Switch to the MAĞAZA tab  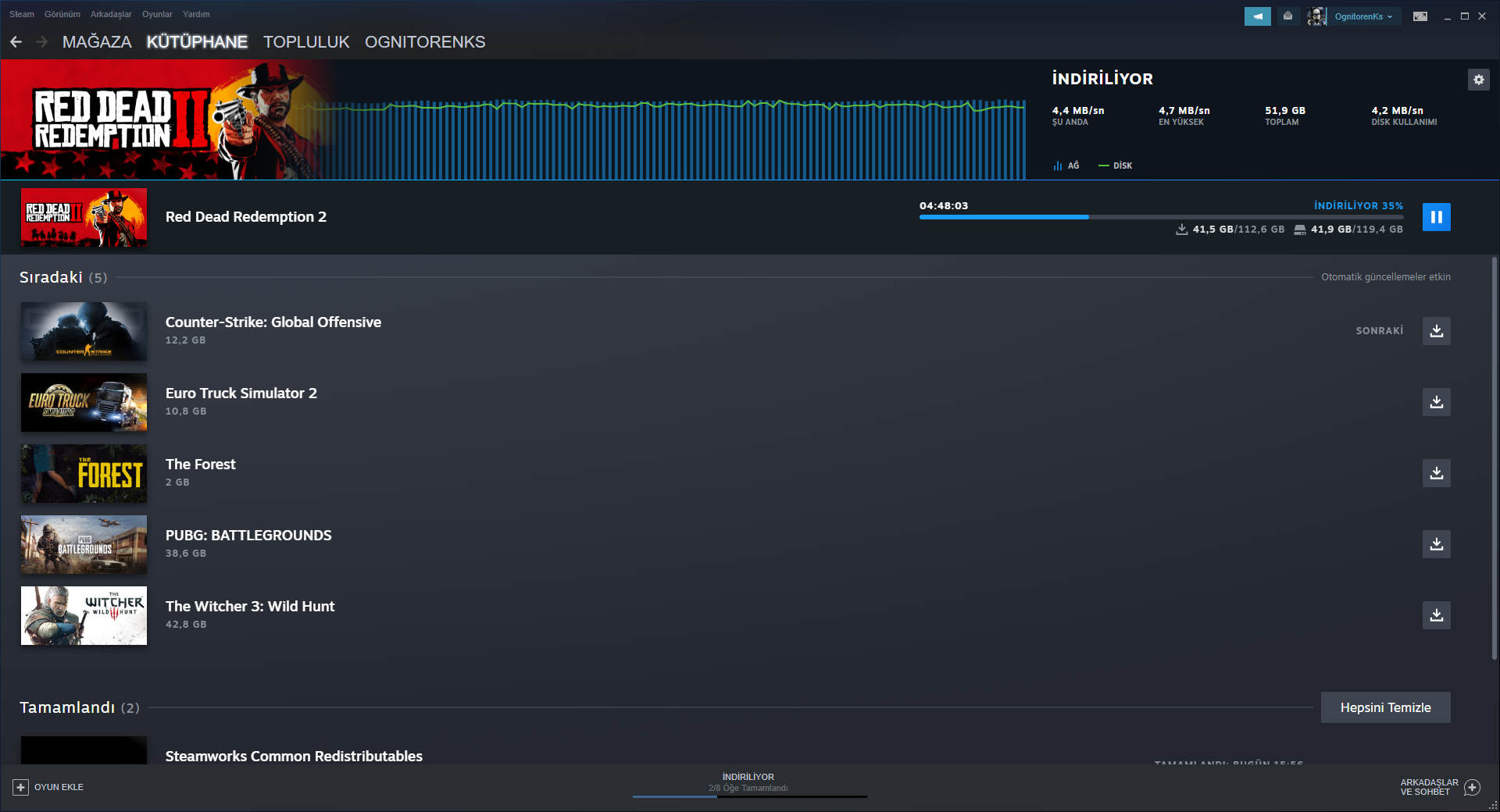pos(97,42)
